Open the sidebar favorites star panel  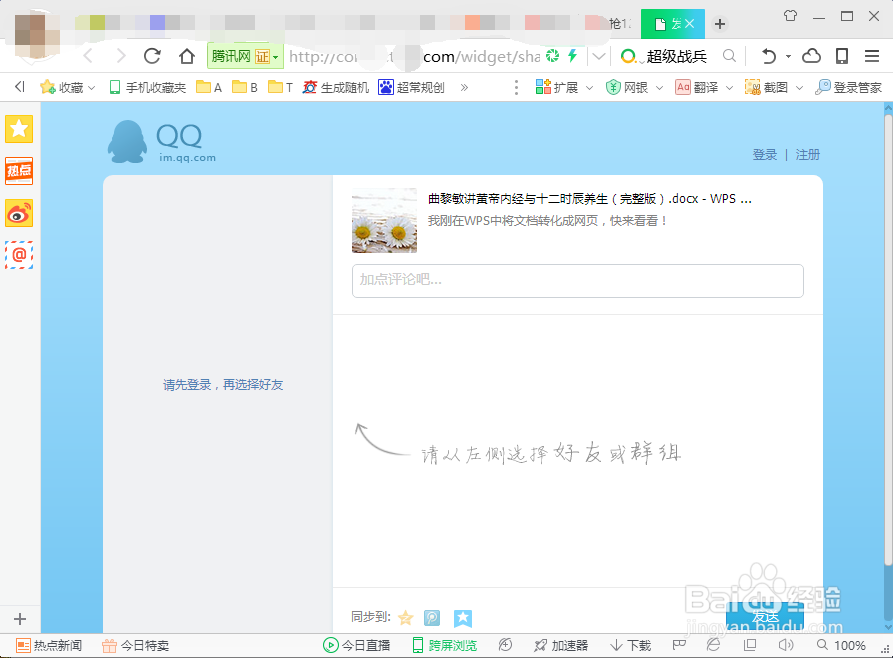[x=19, y=129]
